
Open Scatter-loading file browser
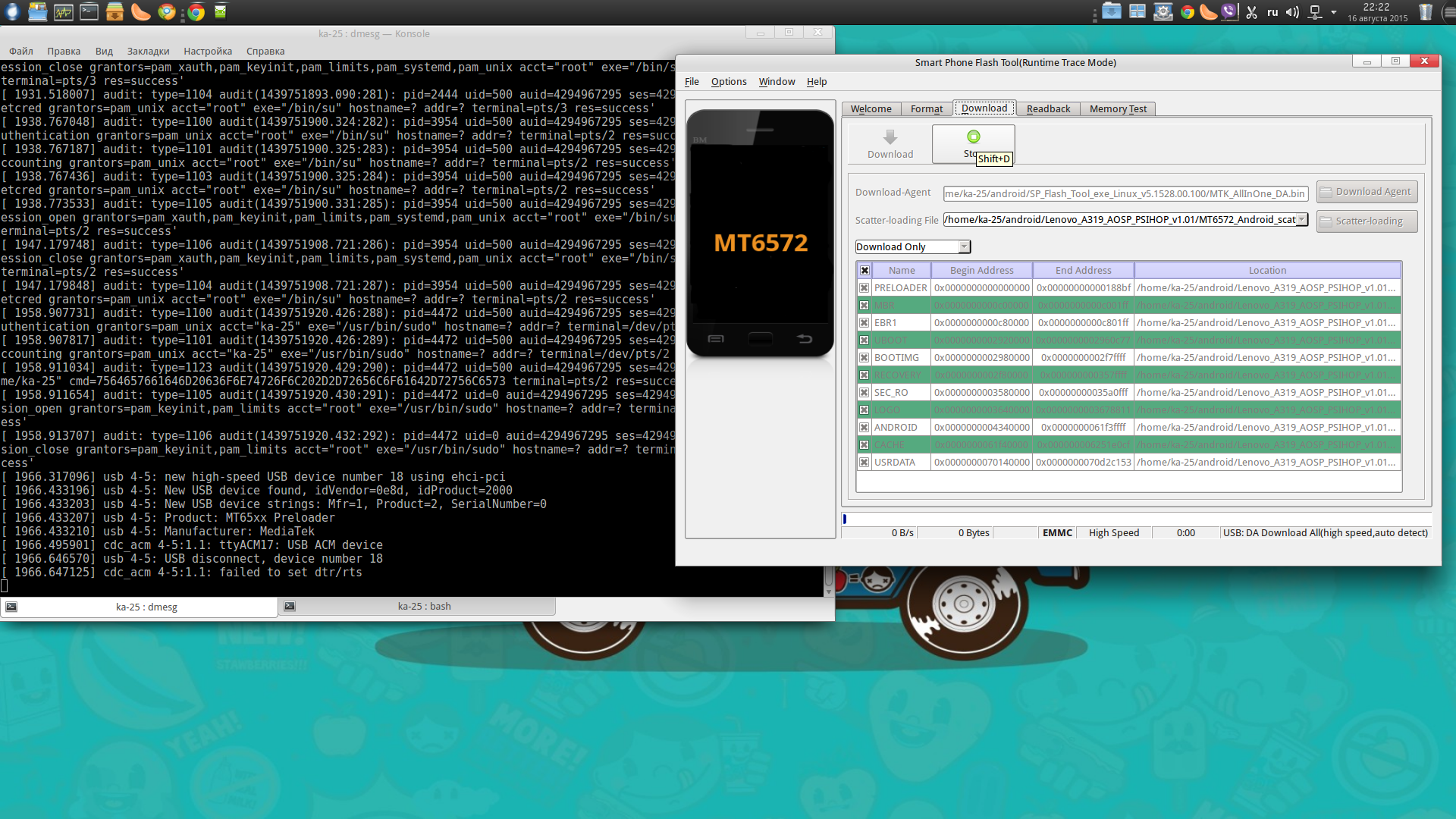[x=1367, y=221]
